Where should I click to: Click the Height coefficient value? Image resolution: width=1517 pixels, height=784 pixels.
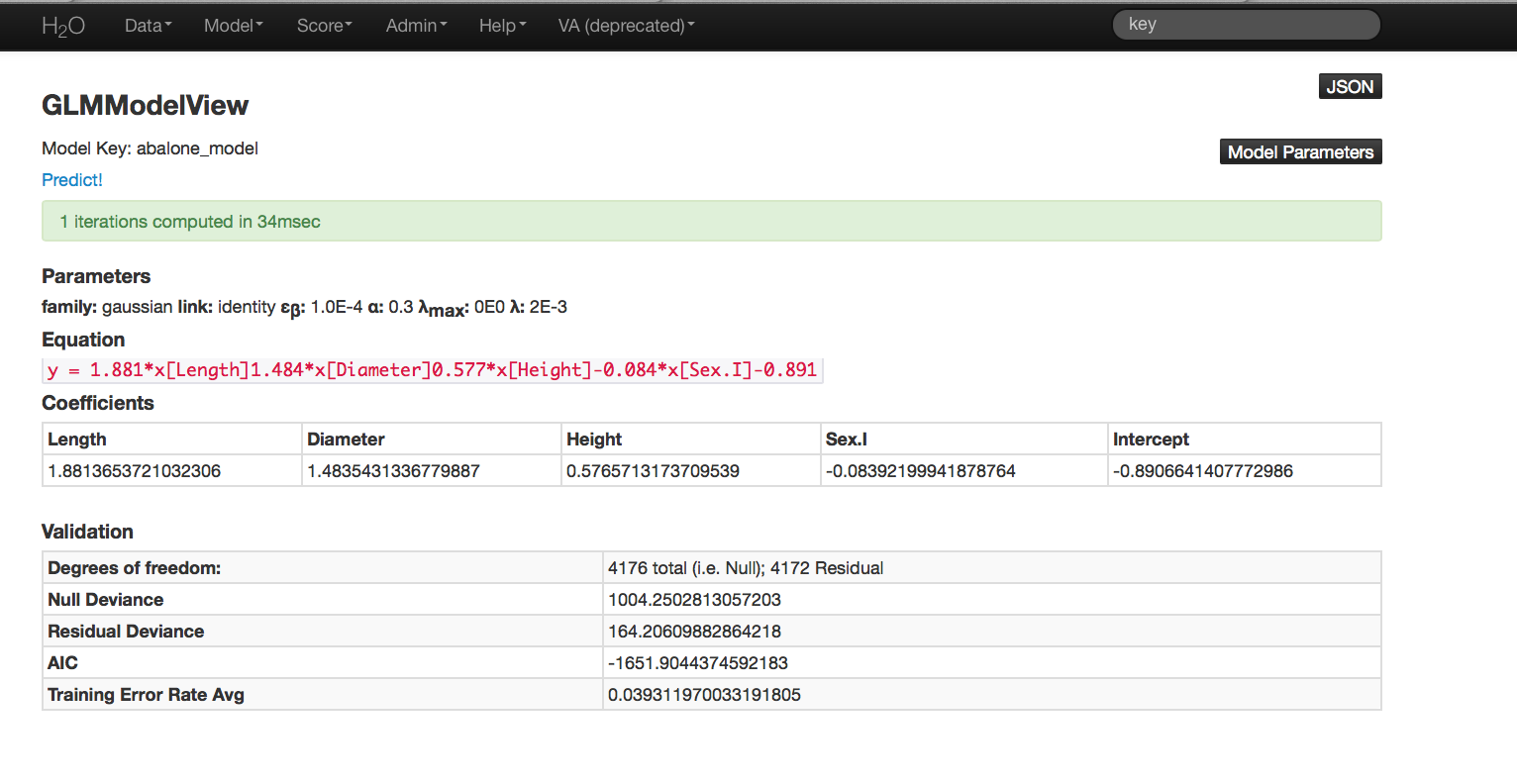click(x=653, y=471)
